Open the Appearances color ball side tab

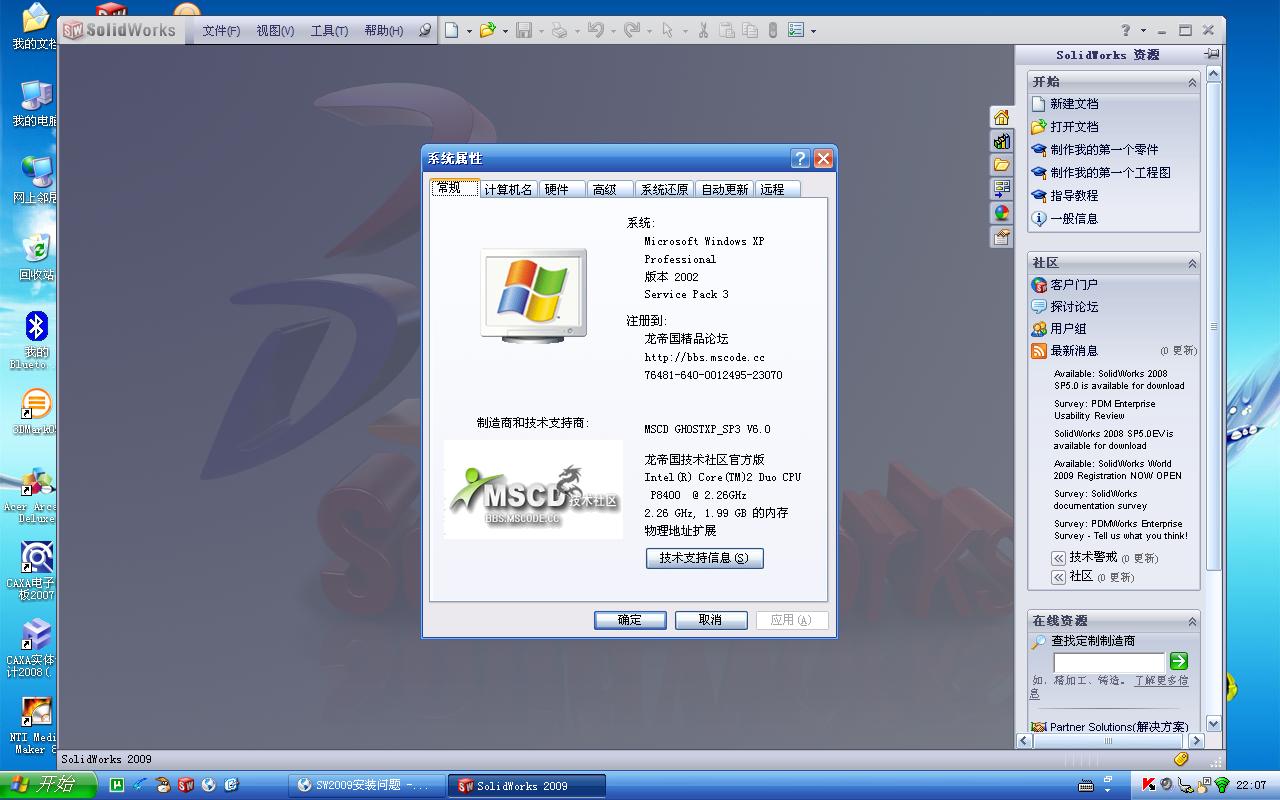1001,213
